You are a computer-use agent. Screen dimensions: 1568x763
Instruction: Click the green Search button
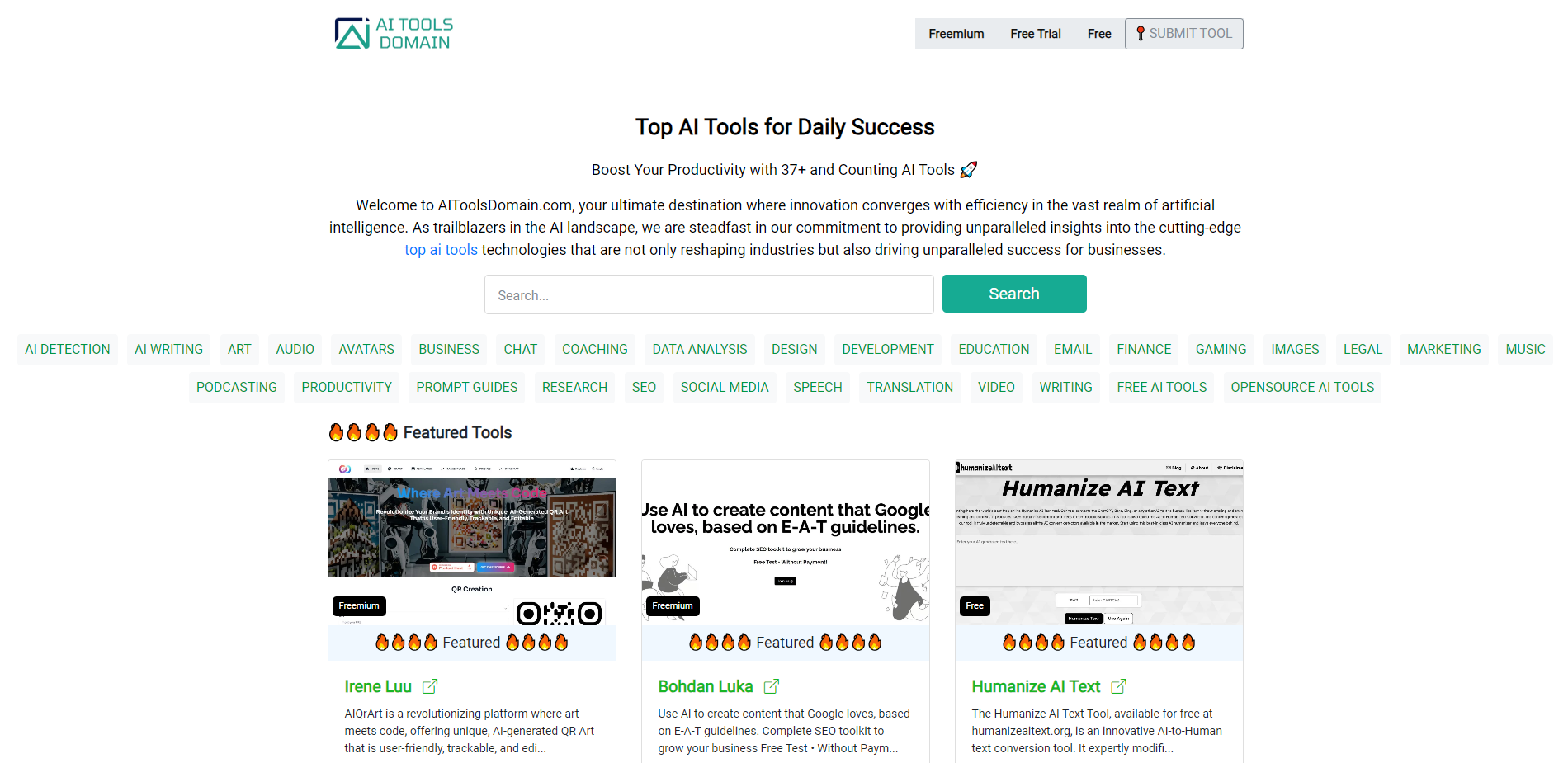[x=1014, y=294]
